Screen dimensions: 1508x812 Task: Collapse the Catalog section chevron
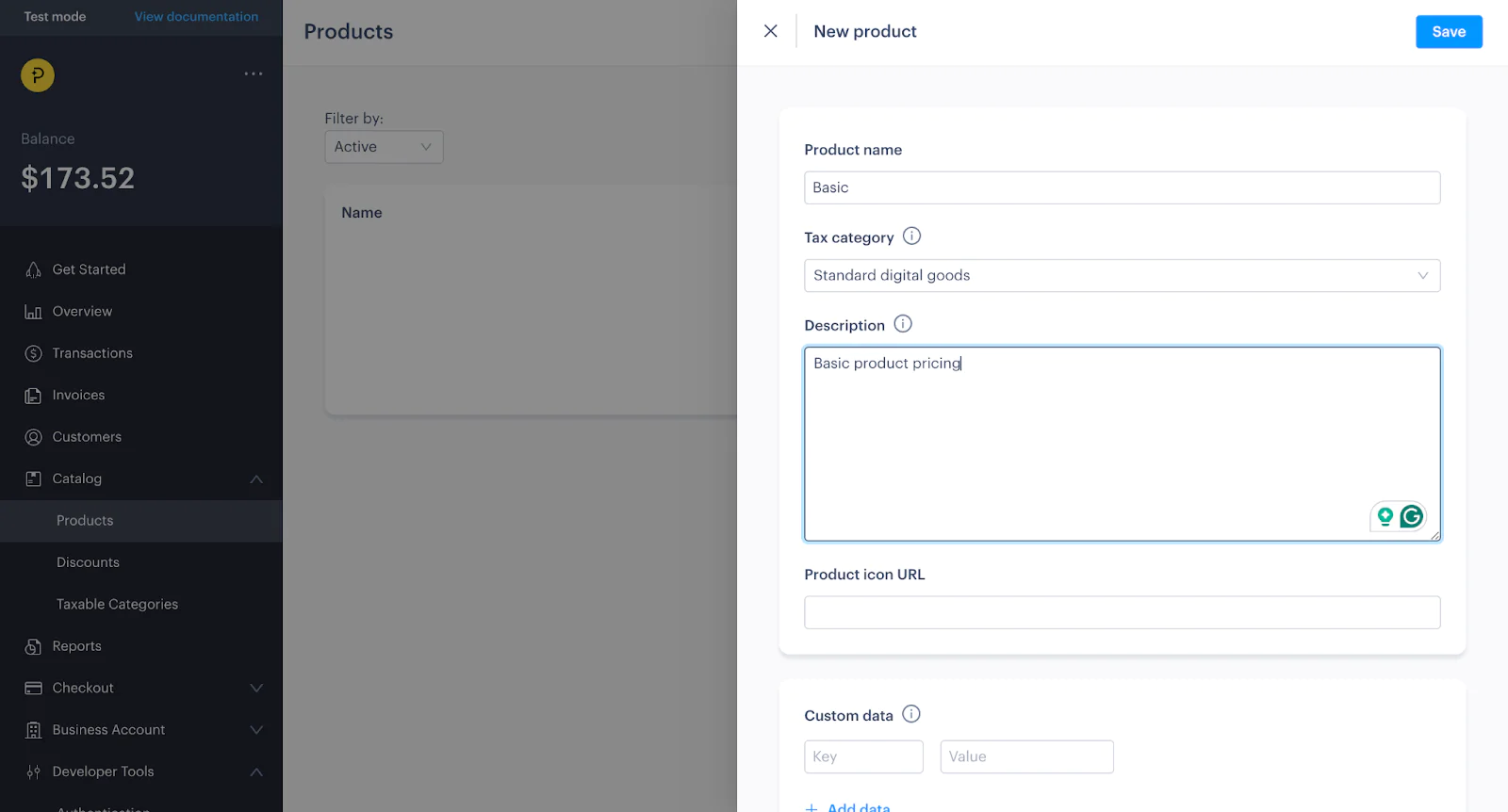tap(256, 479)
